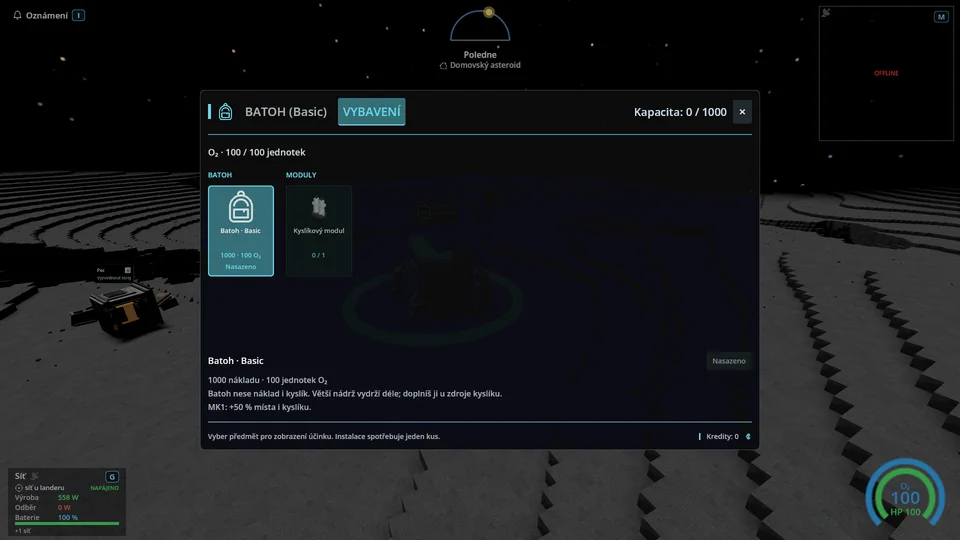This screenshot has width=960, height=540.
Task: Click the credits coin icon beside Kredity
Action: pos(748,437)
